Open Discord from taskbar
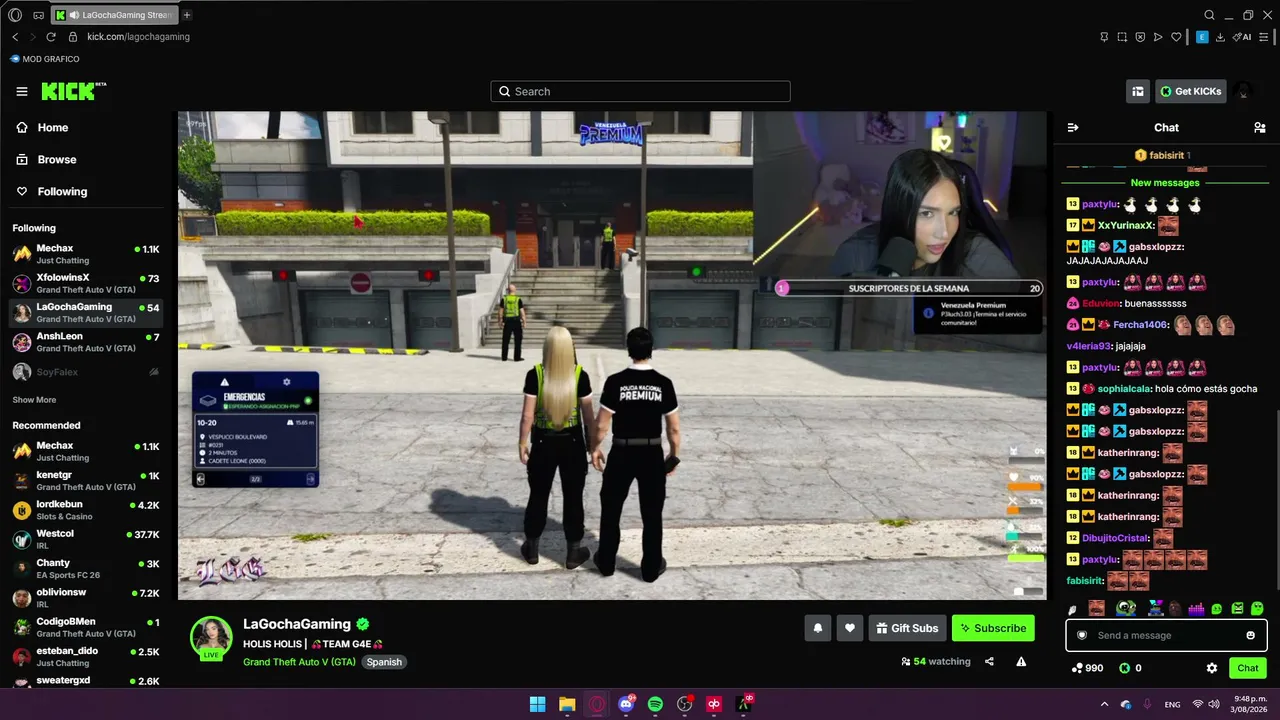 tap(626, 704)
